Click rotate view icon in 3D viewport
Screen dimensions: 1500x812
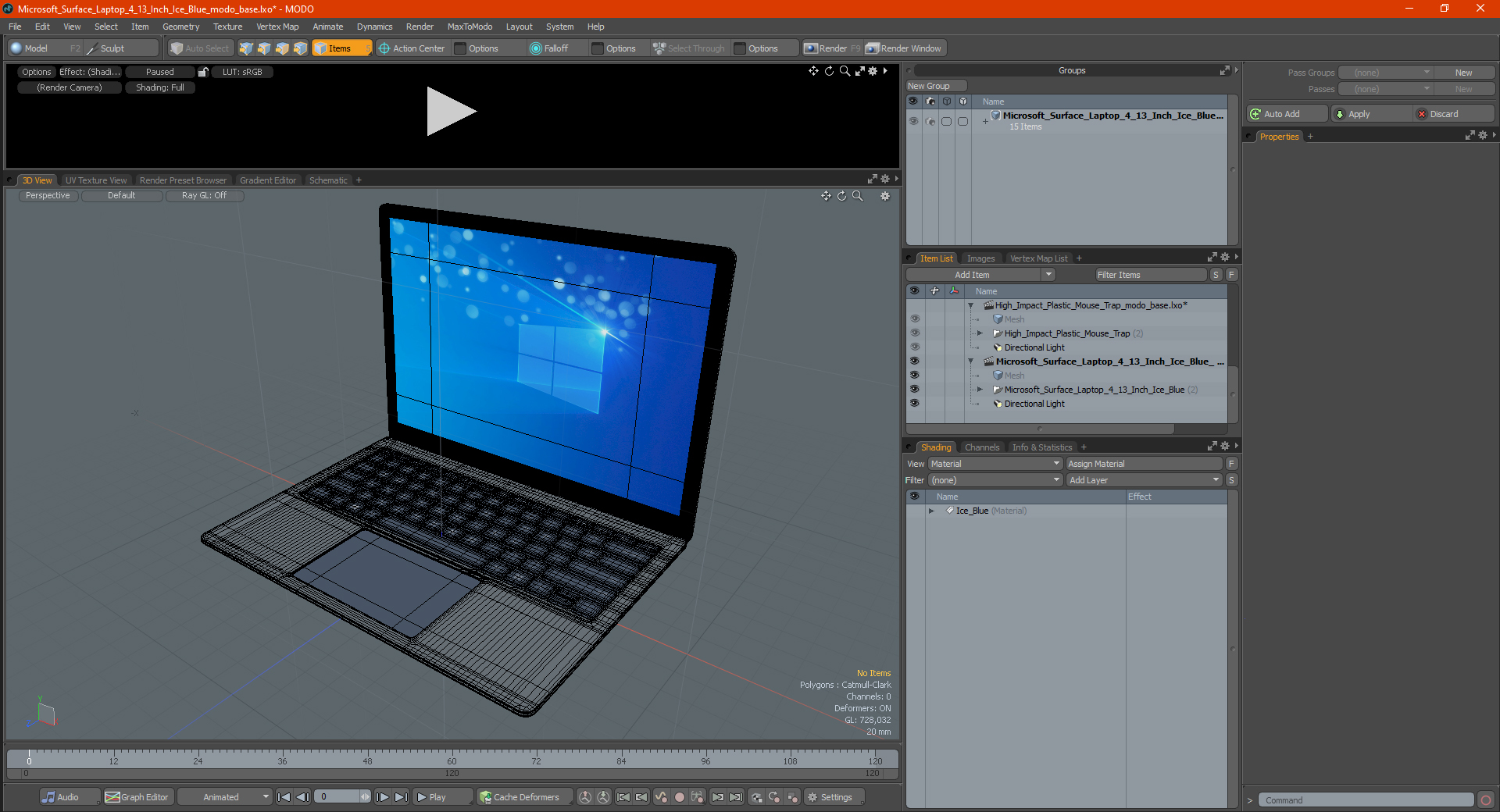coord(842,196)
